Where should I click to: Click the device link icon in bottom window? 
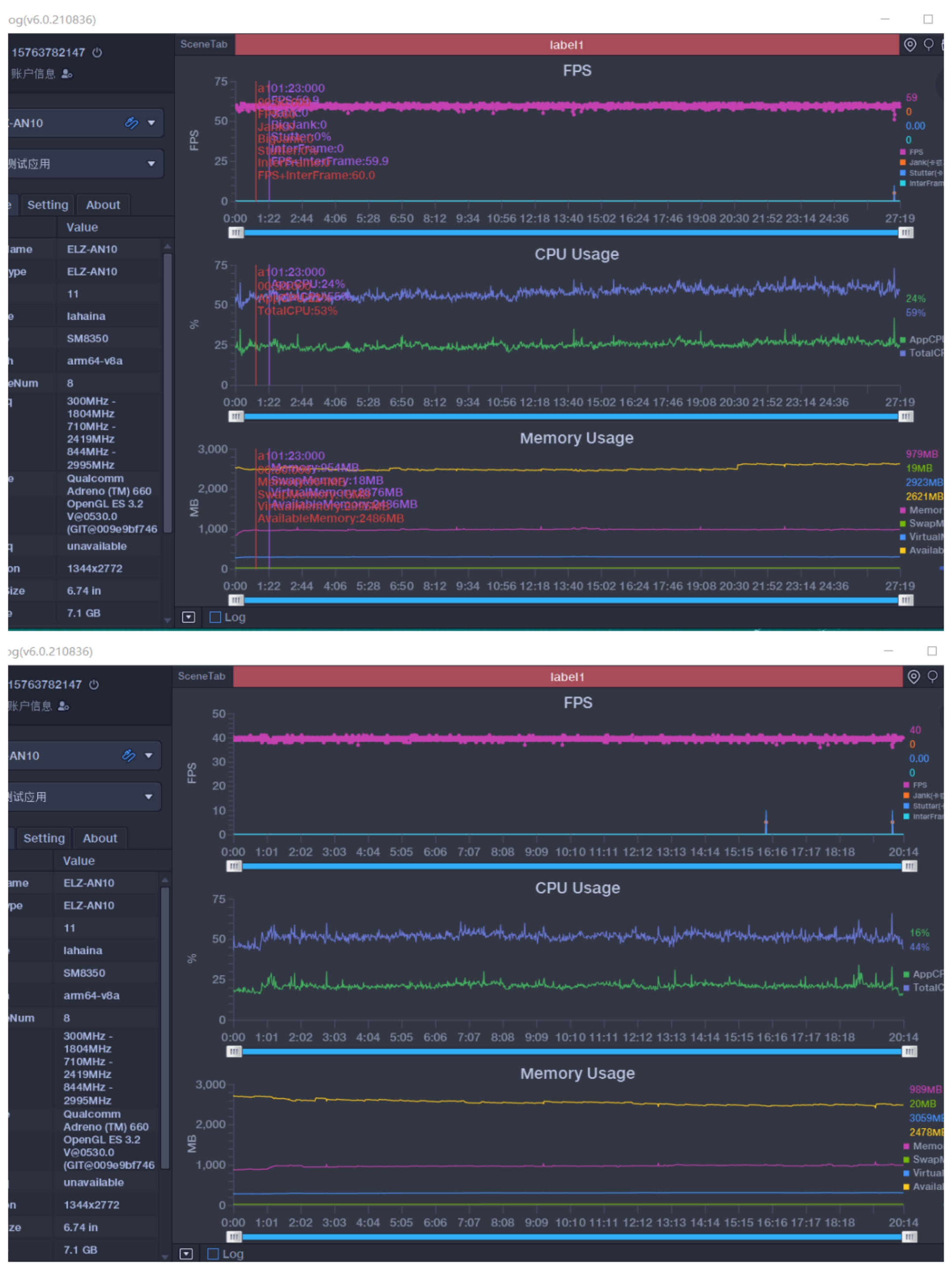[x=129, y=755]
